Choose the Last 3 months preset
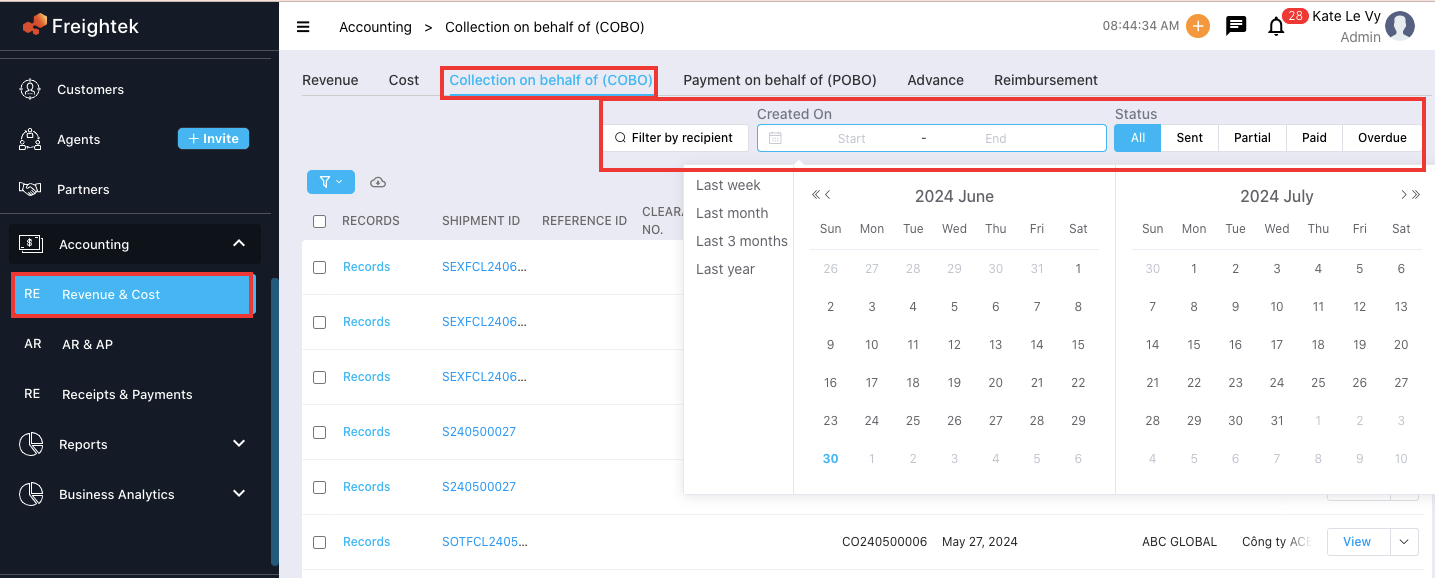Image resolution: width=1435 pixels, height=578 pixels. point(742,241)
